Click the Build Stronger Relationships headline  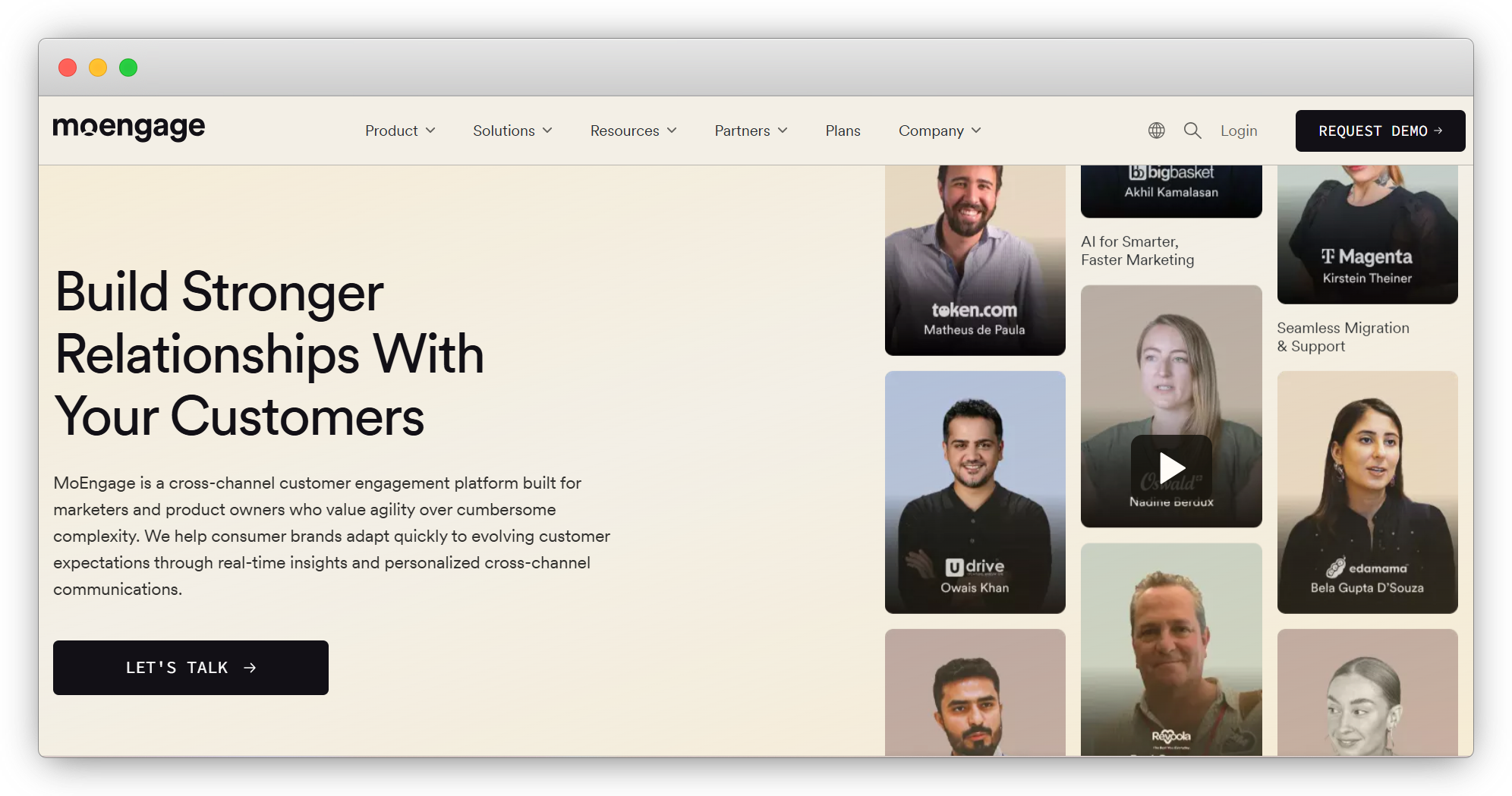tap(269, 354)
